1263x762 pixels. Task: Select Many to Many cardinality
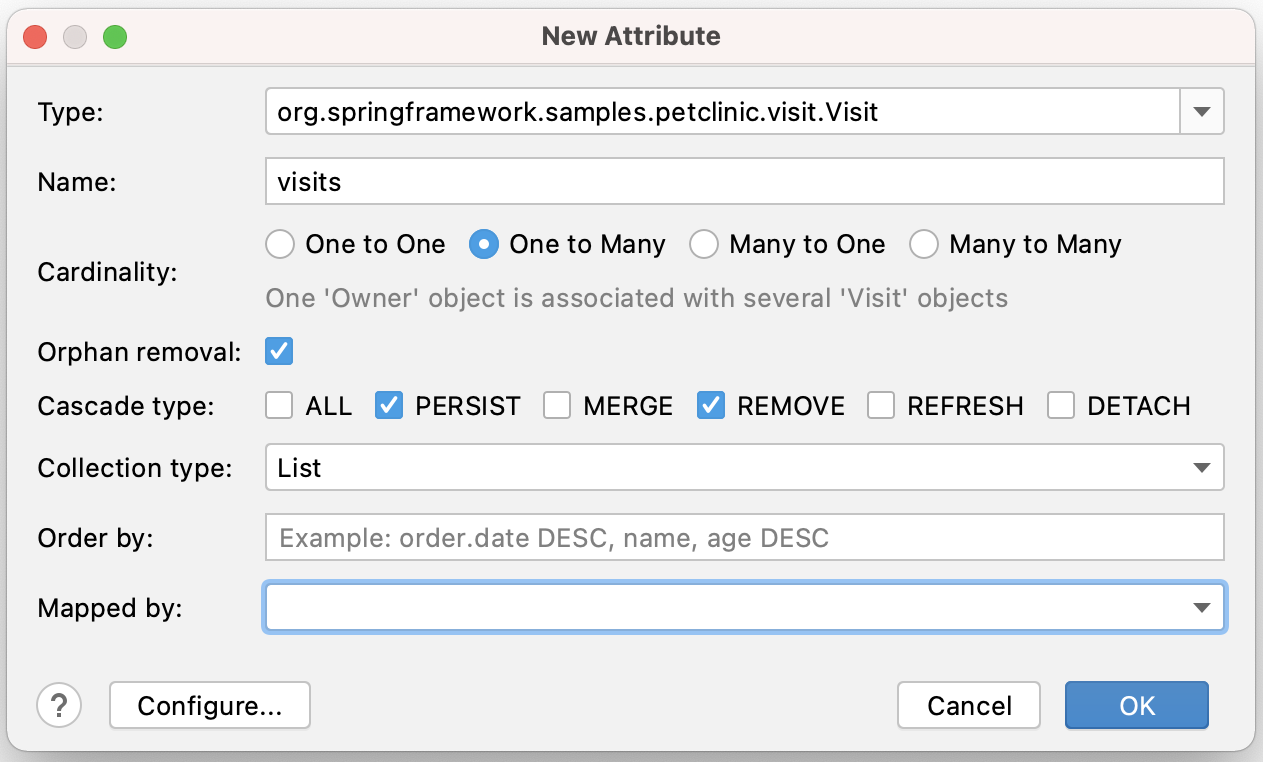click(x=924, y=244)
